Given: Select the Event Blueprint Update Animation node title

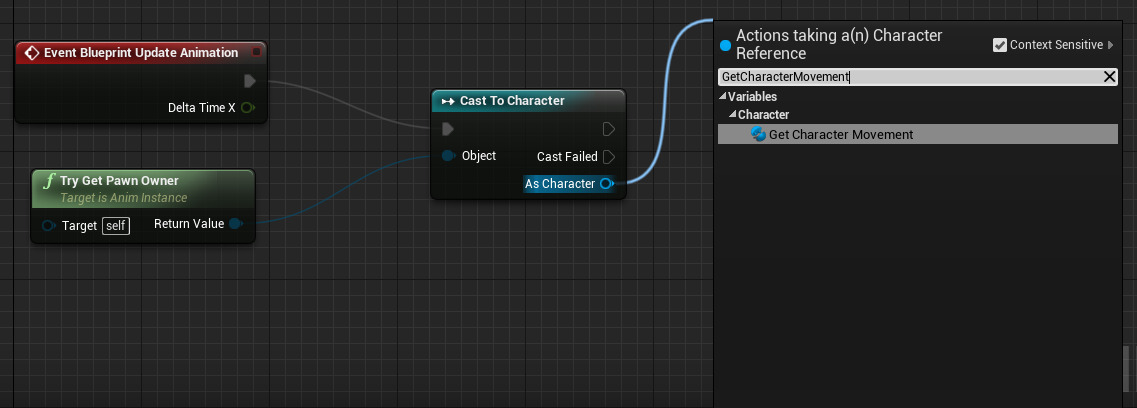Looking at the screenshot, I should click(141, 53).
